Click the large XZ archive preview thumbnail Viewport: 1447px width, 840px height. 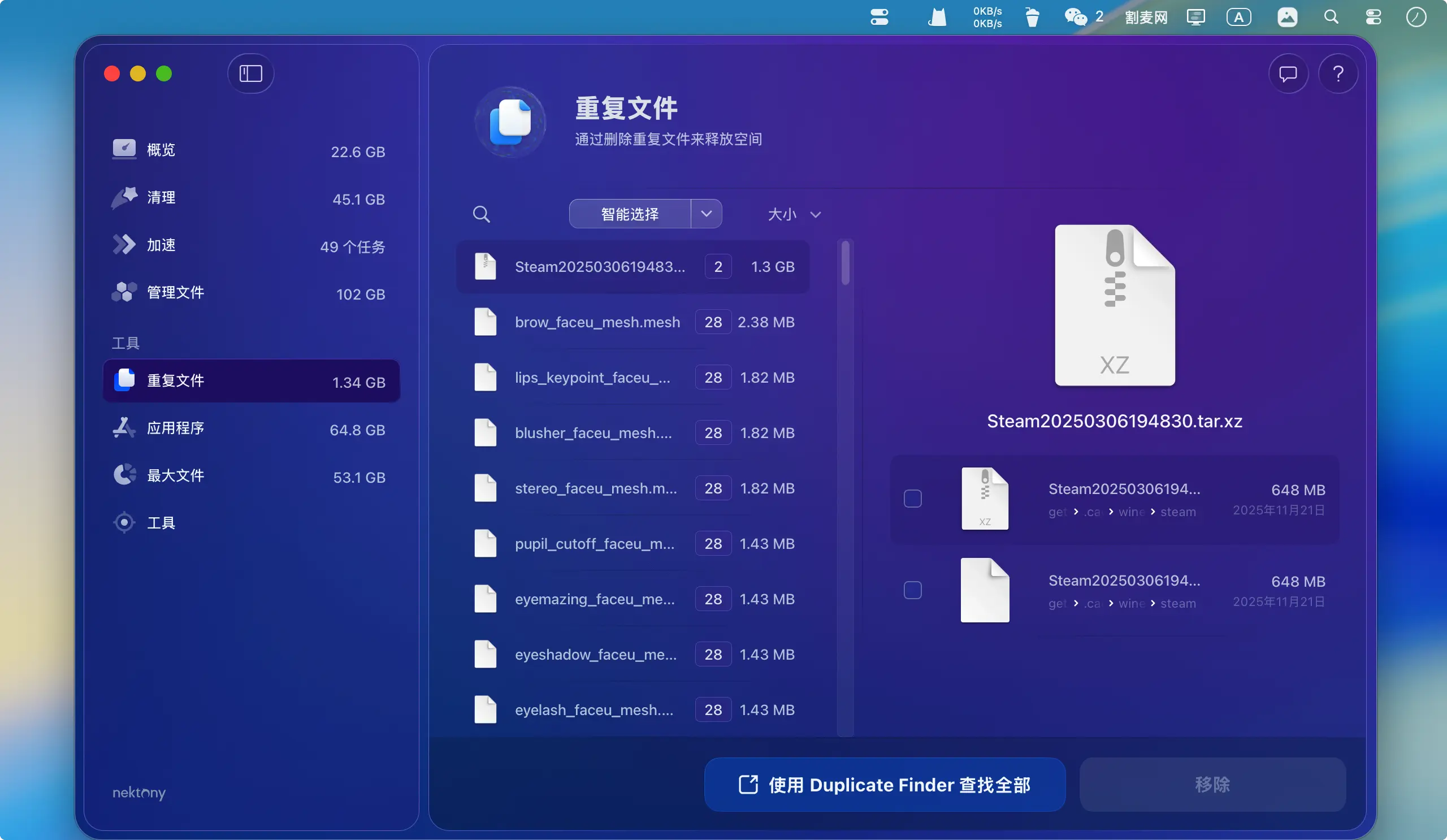(1114, 305)
